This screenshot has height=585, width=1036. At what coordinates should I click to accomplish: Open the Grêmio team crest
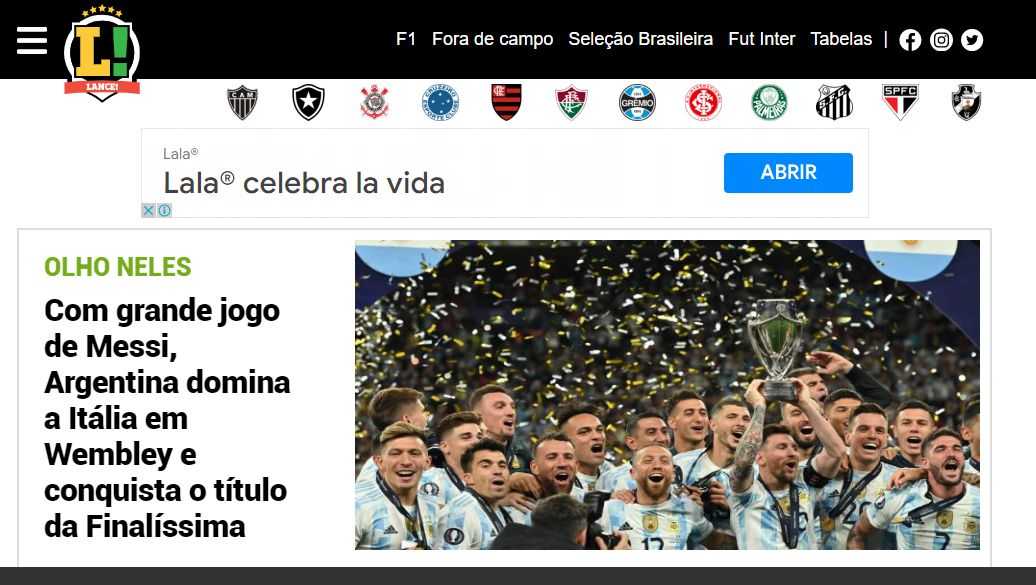coord(638,102)
